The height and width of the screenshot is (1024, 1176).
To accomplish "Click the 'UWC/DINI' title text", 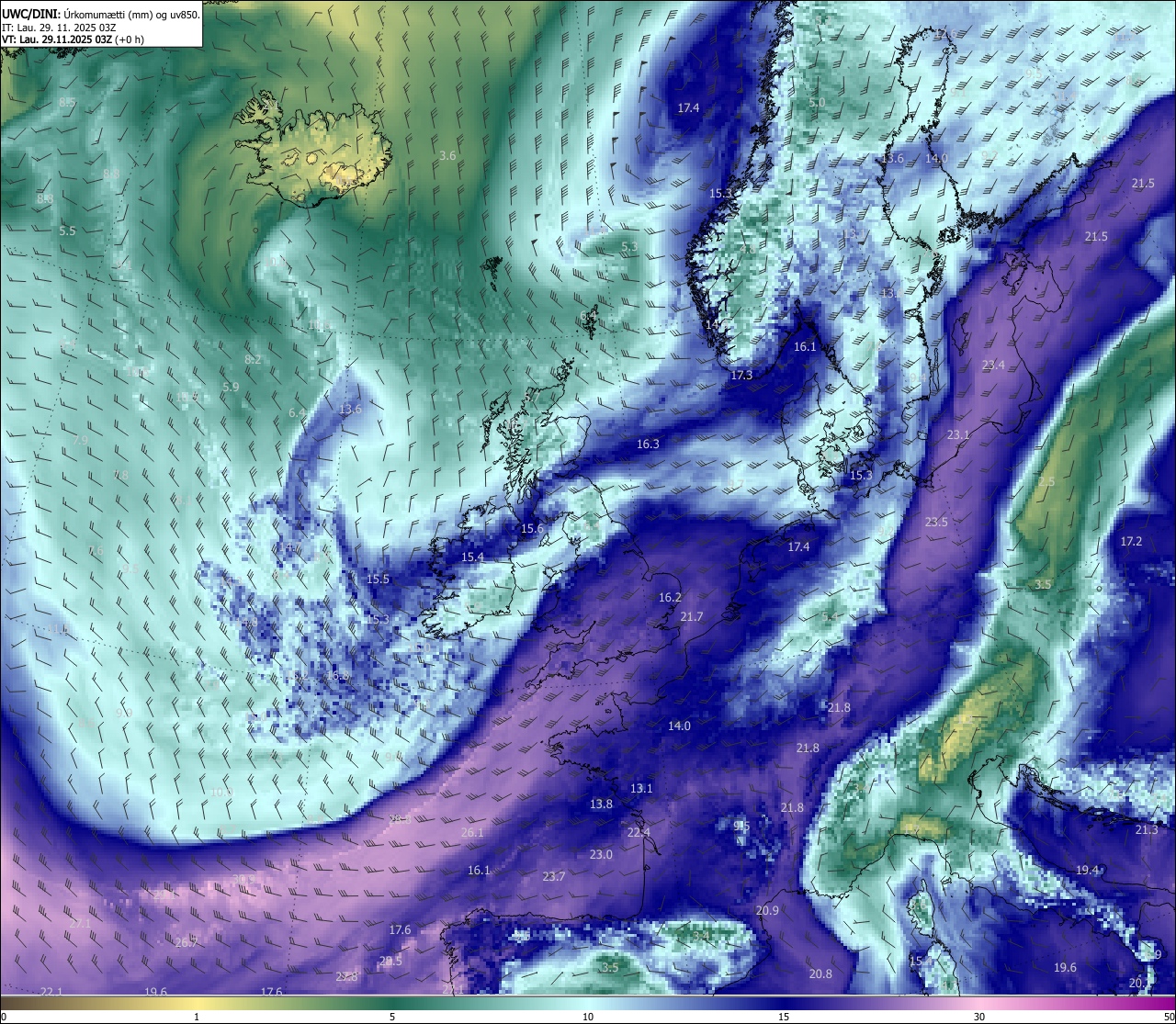I will pos(32,14).
